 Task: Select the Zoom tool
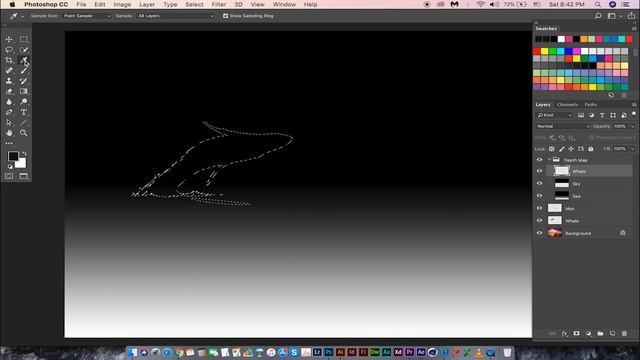[x=24, y=133]
